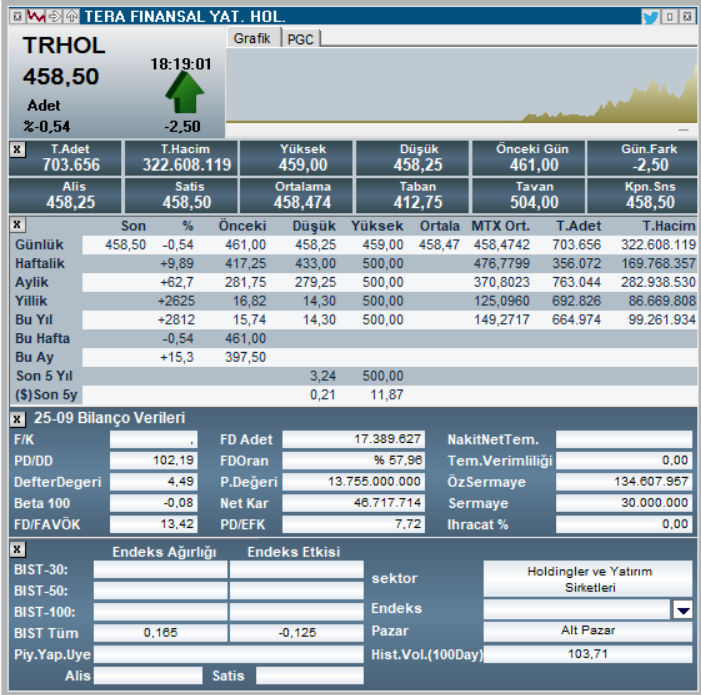Close the Bilanço Verileri panel with x
The height and width of the screenshot is (695, 701).
point(17,419)
